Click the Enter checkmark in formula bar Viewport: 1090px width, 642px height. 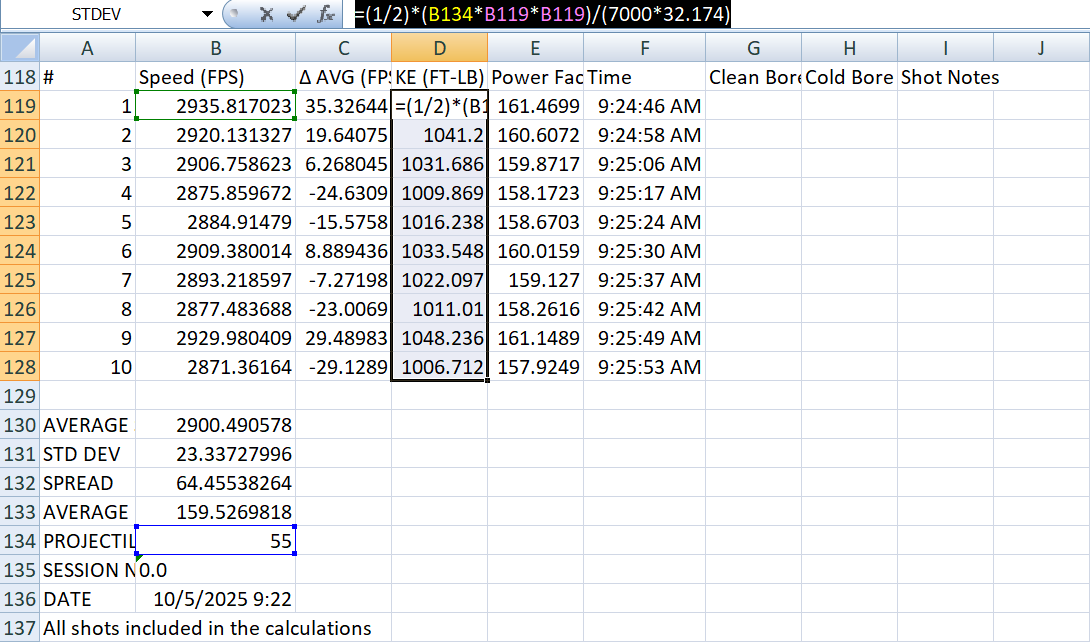295,14
